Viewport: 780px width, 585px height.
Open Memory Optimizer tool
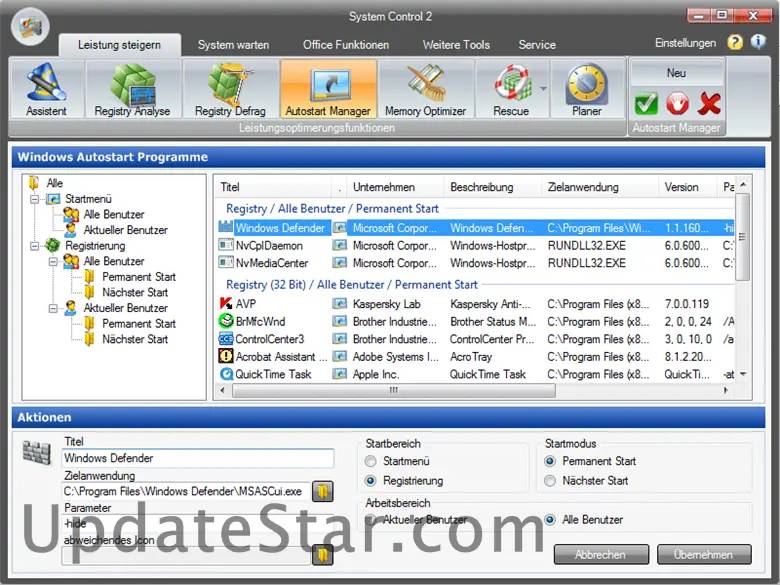[x=426, y=90]
